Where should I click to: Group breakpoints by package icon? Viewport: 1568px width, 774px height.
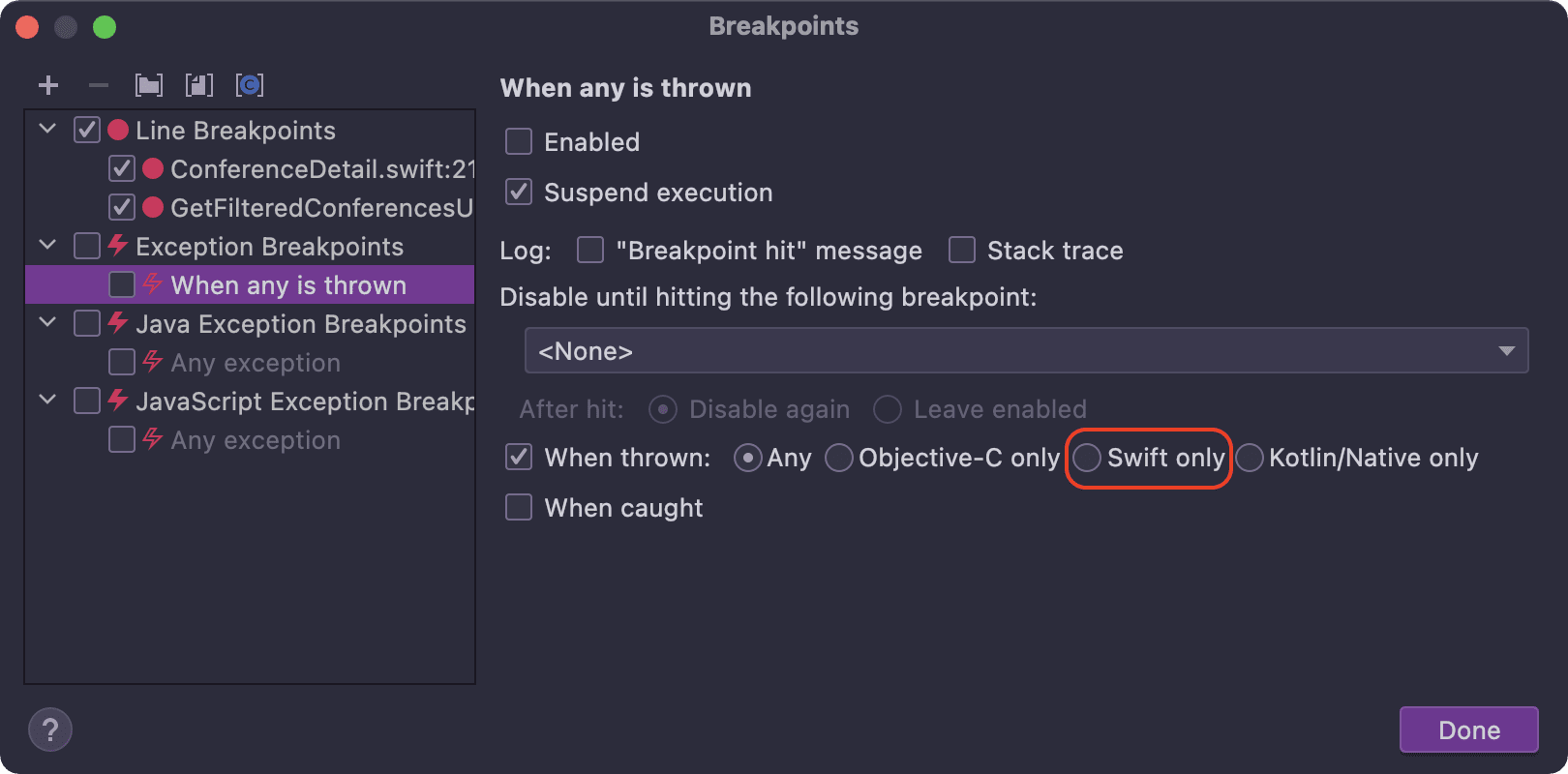(149, 85)
